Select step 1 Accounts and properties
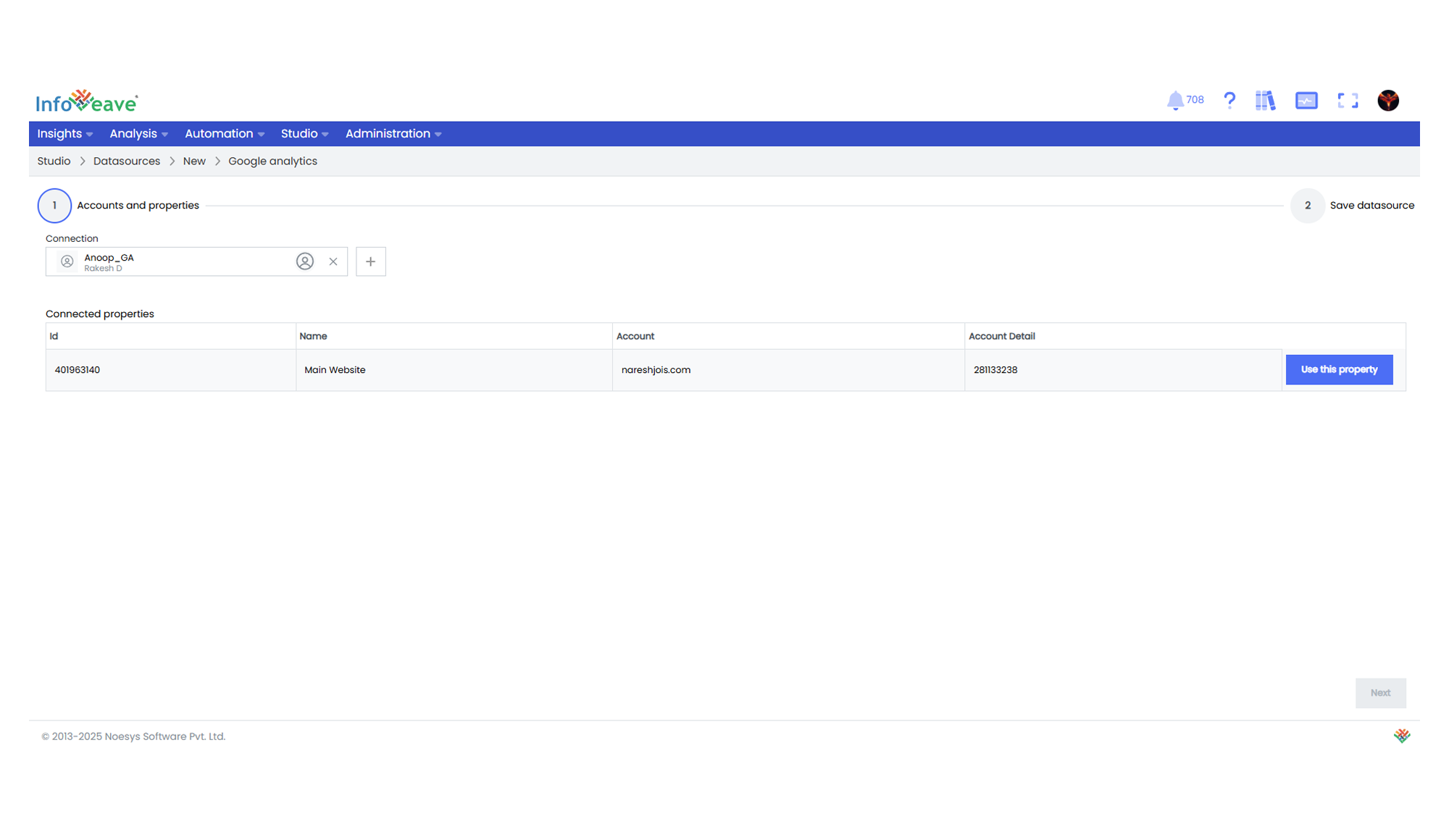 point(119,206)
